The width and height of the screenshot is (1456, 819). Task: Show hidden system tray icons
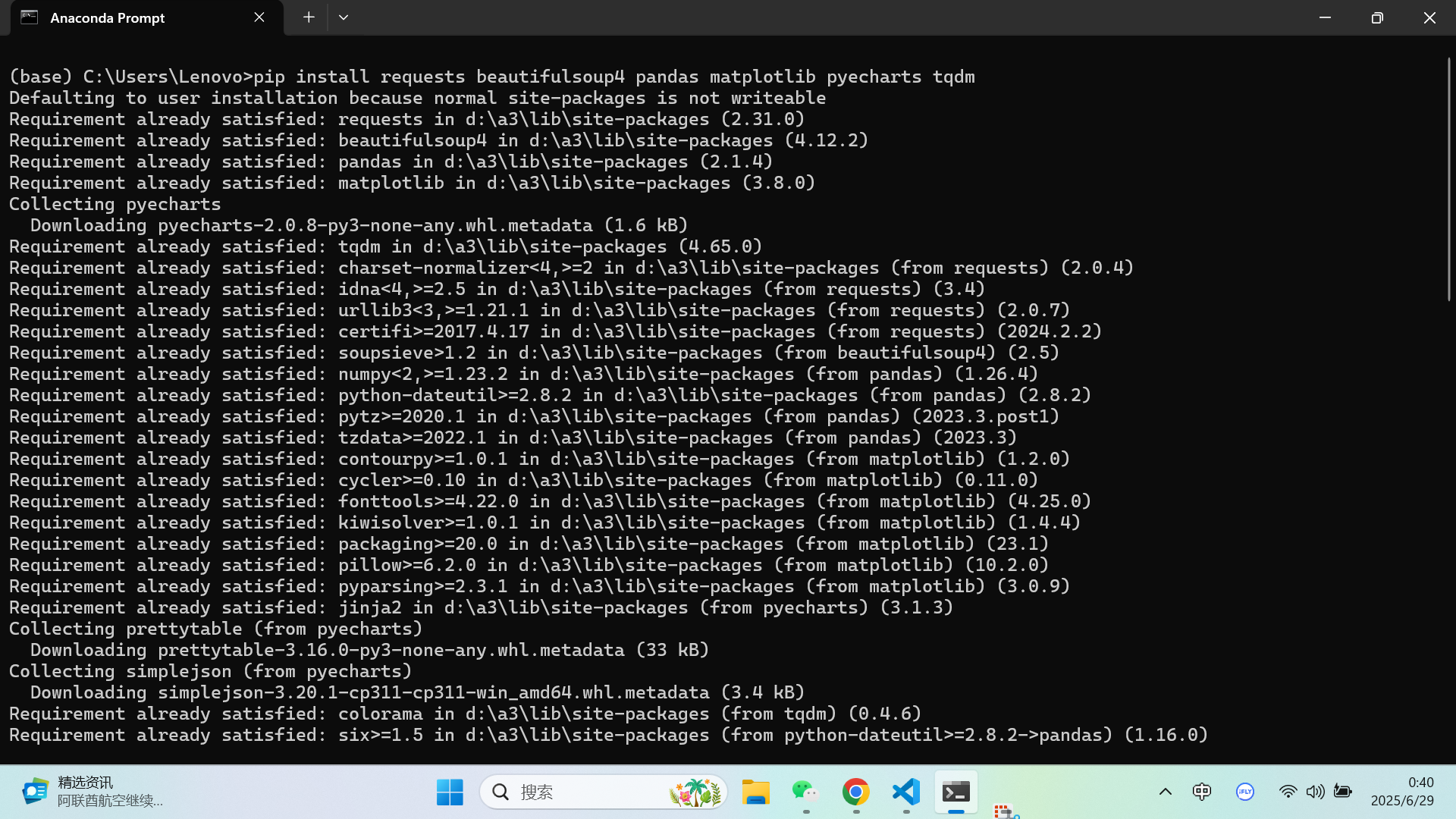[1166, 792]
